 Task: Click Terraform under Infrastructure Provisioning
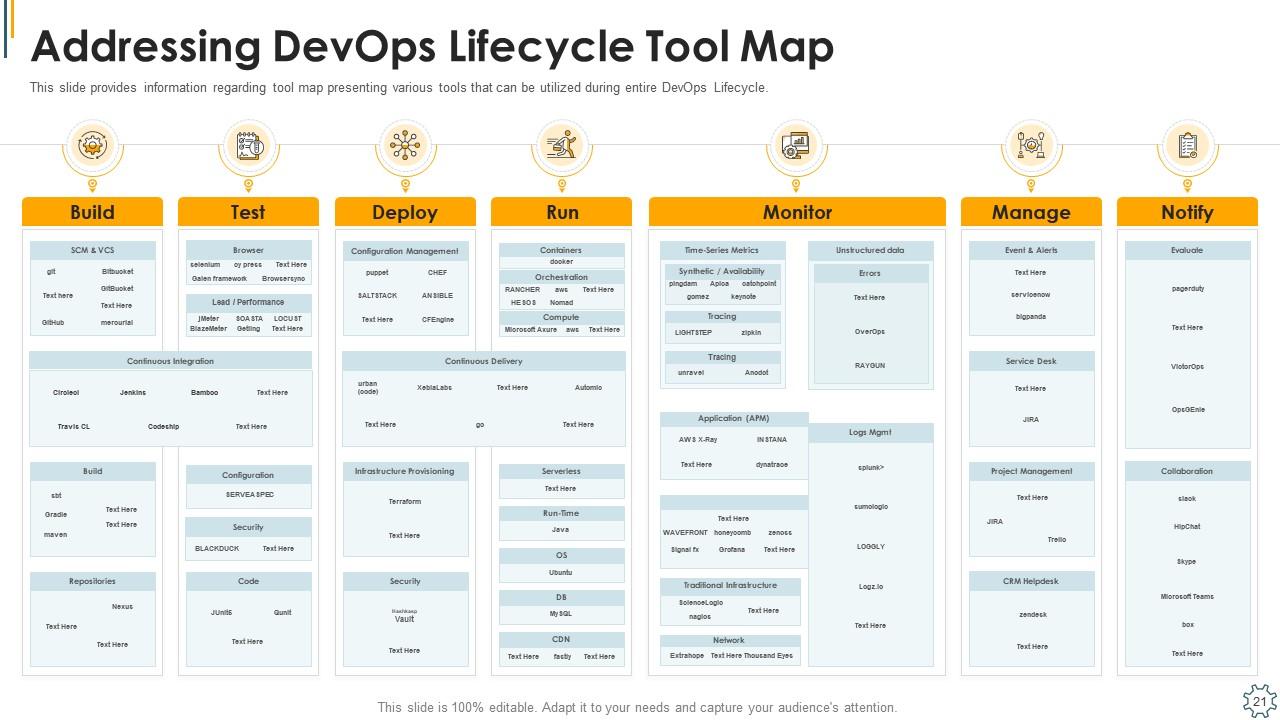tap(404, 500)
